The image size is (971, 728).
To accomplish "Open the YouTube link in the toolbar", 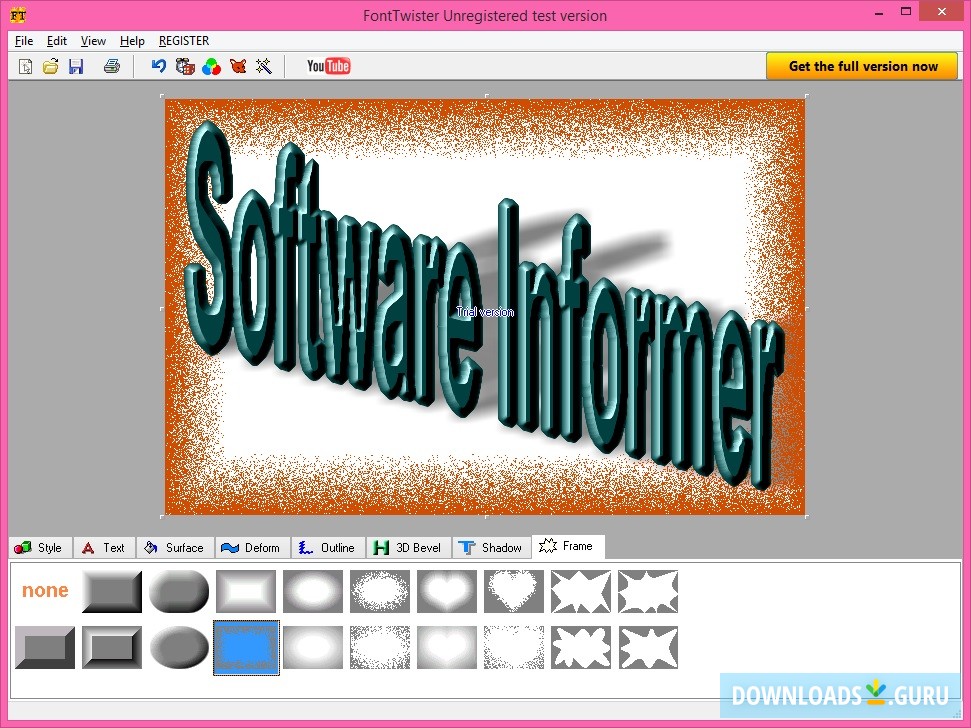I will pyautogui.click(x=329, y=66).
